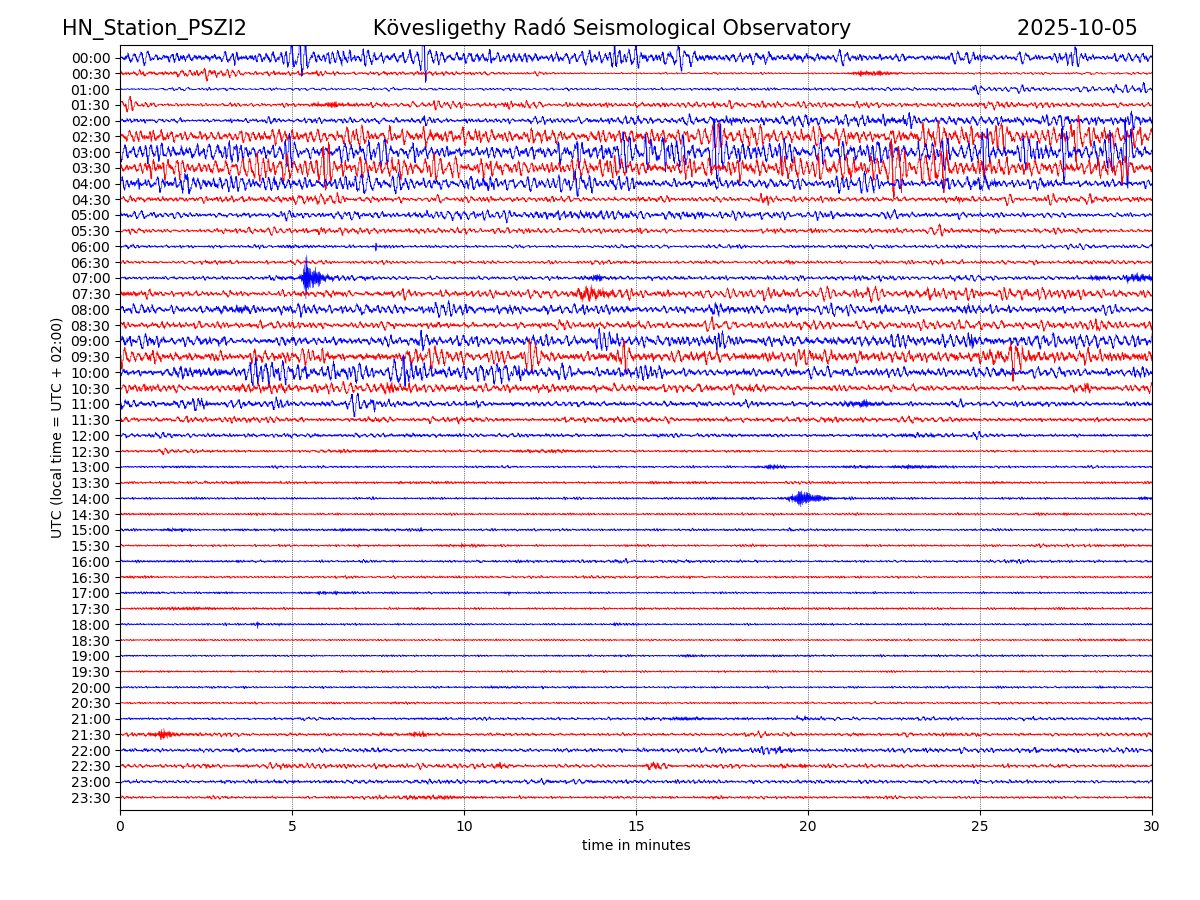
Task: Click the small red burst starting the 21:30 trace
Action: [164, 735]
